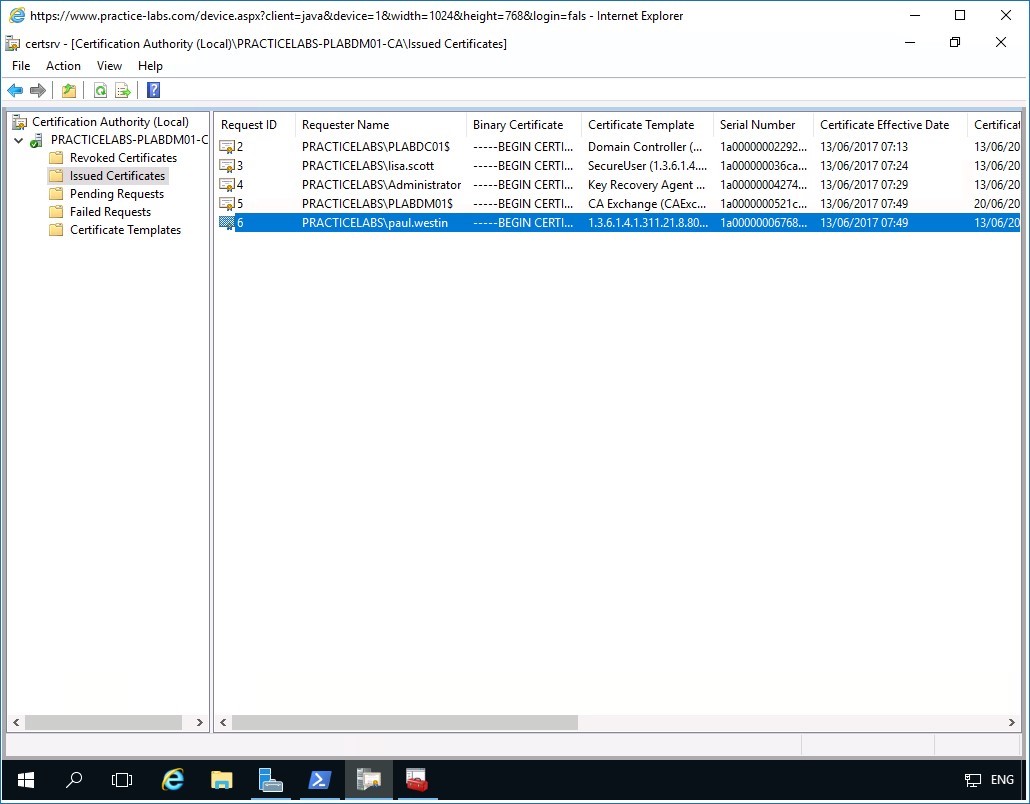1030x804 pixels.
Task: Sort by Certificate Effective Date column header
Action: (x=890, y=125)
